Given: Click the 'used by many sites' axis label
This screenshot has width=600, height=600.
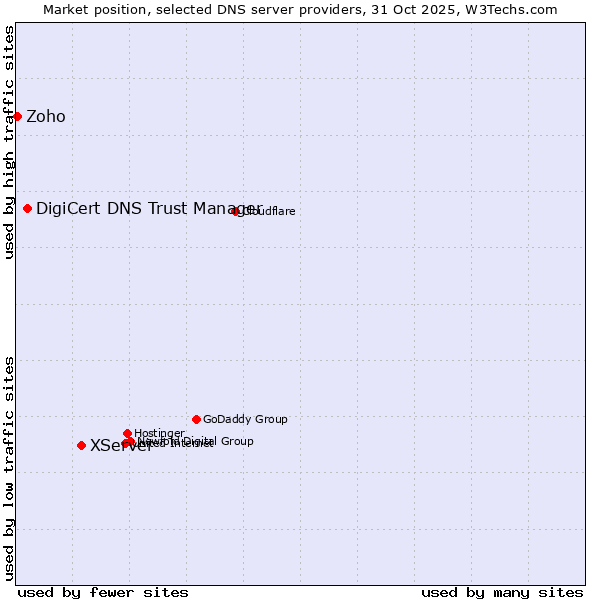Looking at the screenshot, I should [x=502, y=592].
